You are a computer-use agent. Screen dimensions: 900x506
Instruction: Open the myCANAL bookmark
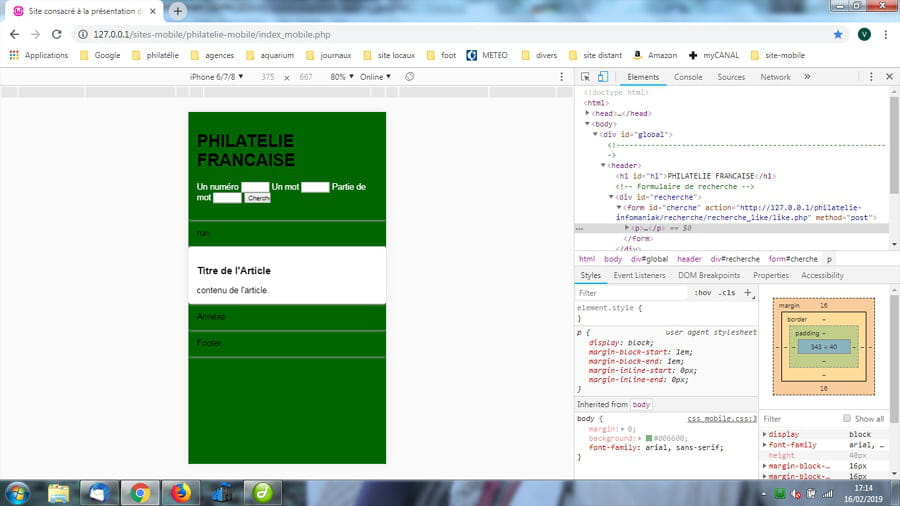point(714,55)
